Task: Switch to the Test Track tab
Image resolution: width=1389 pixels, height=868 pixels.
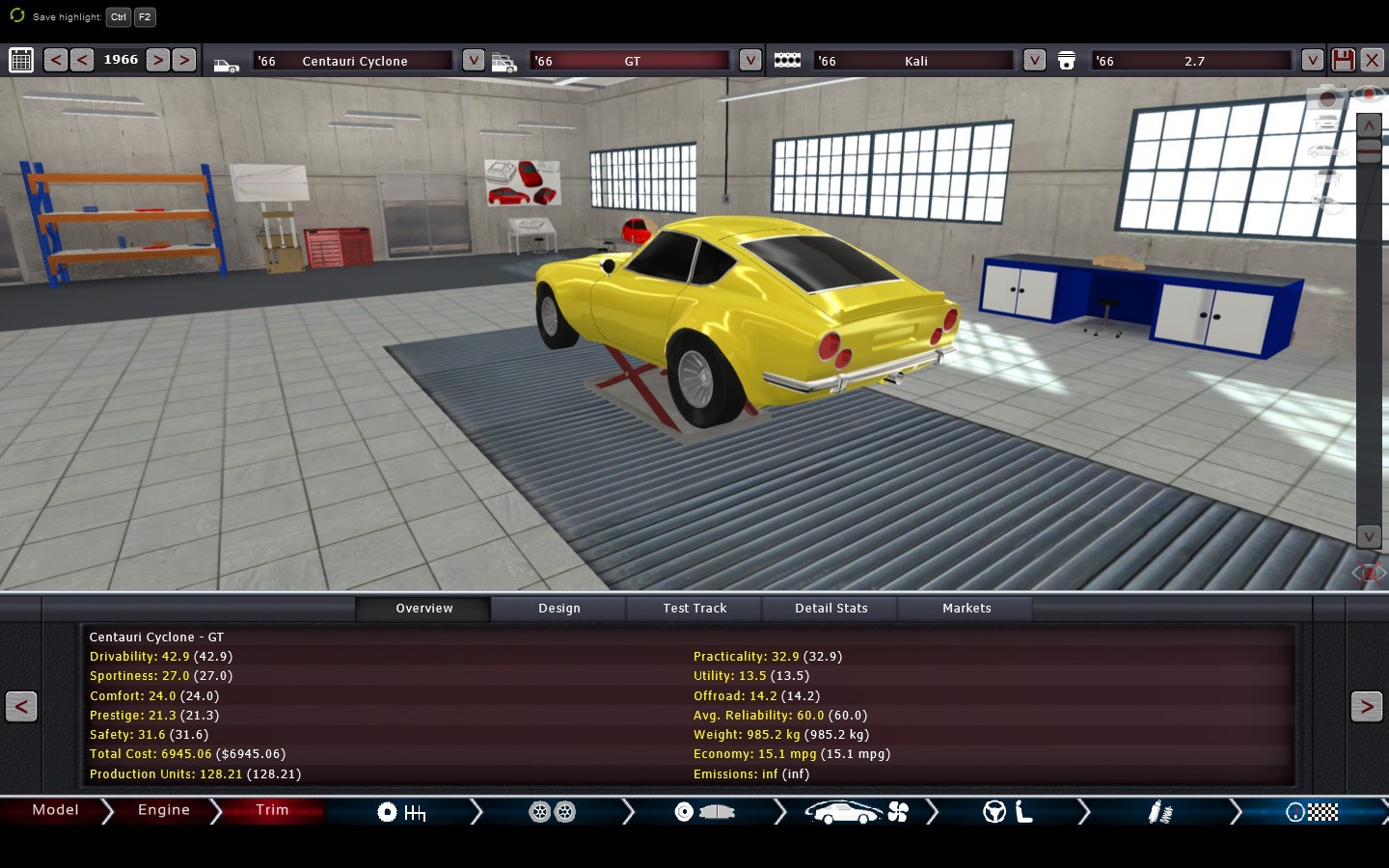Action: pos(694,609)
